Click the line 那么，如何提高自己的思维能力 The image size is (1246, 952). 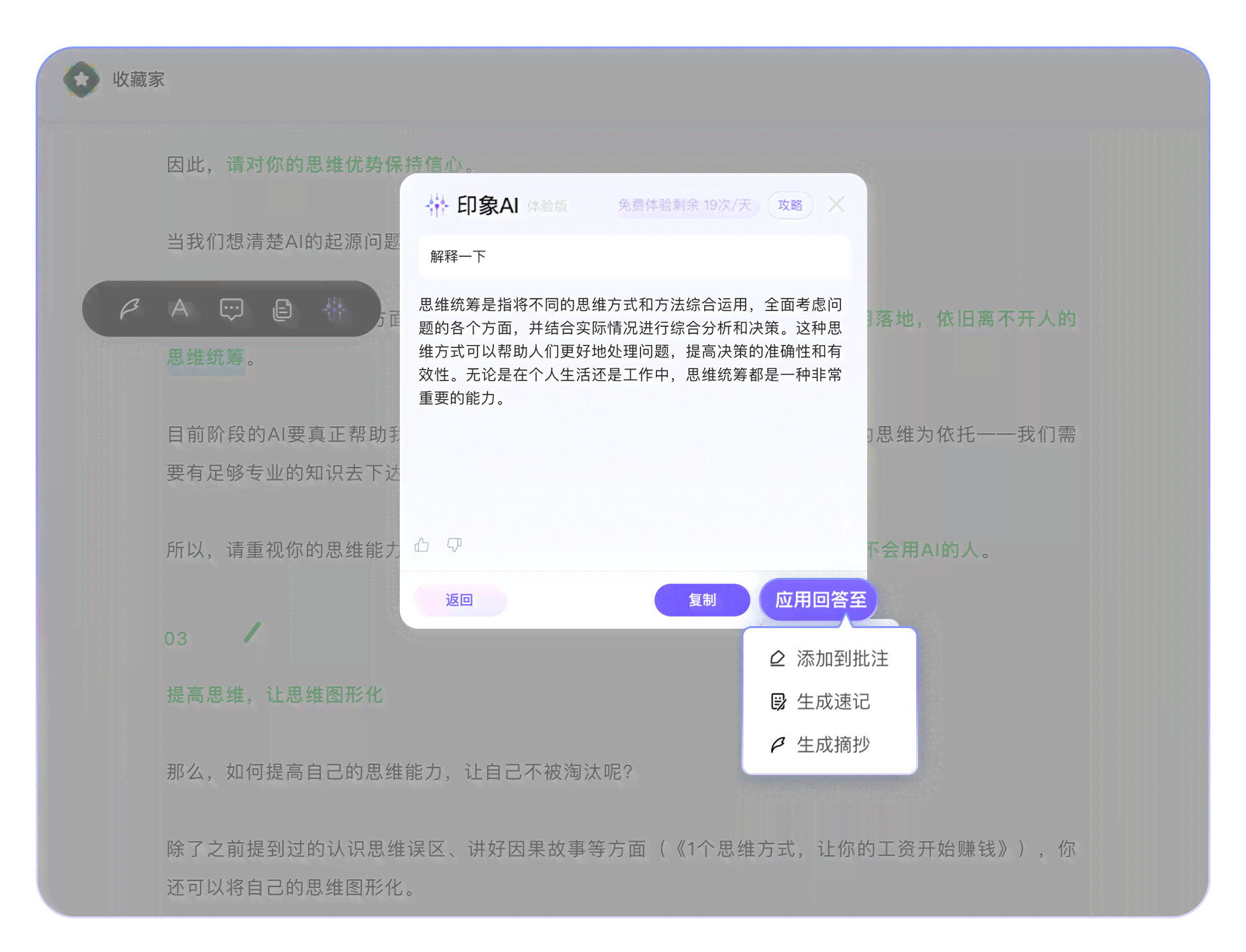(x=399, y=772)
